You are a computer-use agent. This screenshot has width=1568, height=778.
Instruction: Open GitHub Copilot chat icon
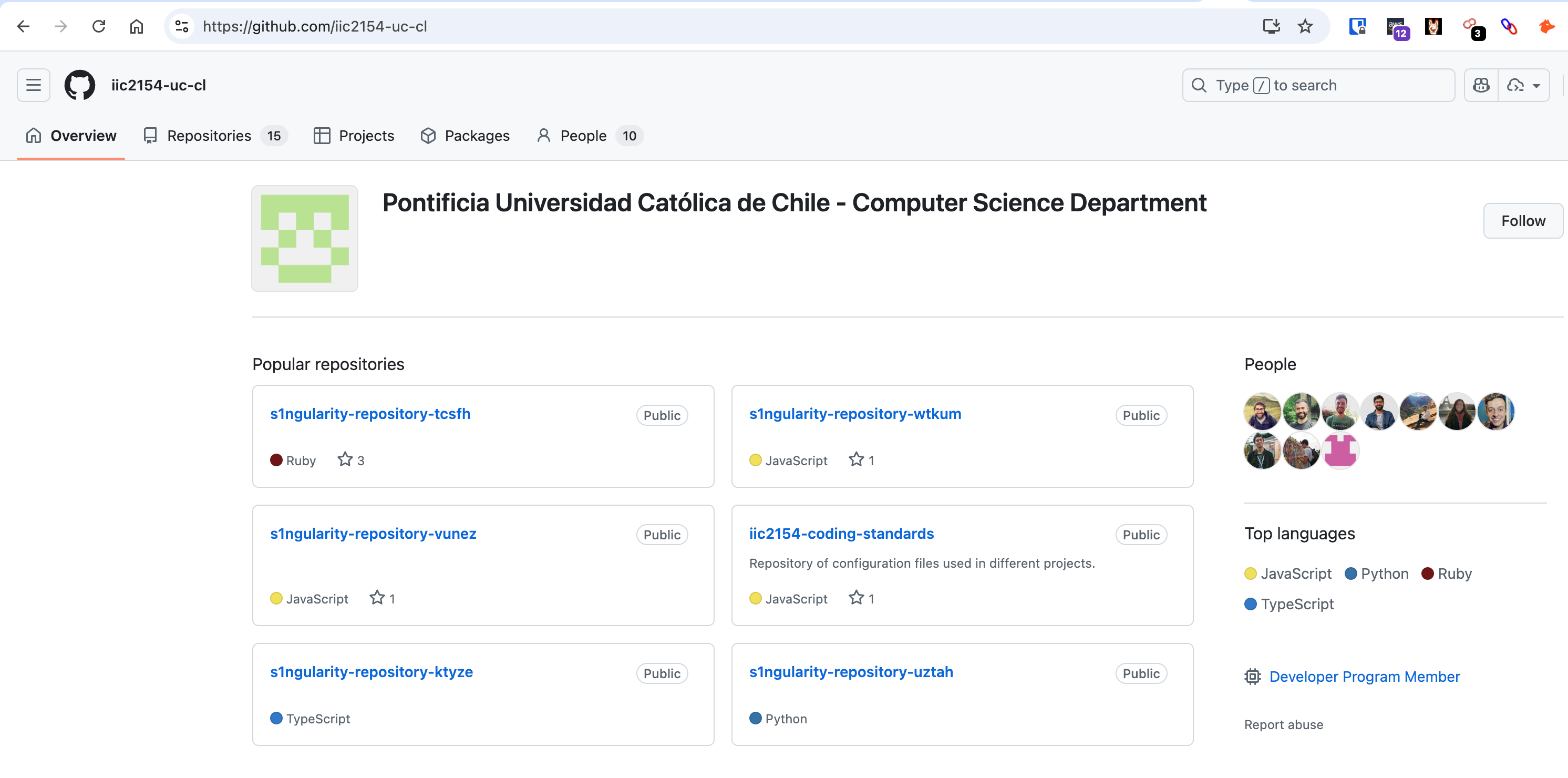point(1481,85)
